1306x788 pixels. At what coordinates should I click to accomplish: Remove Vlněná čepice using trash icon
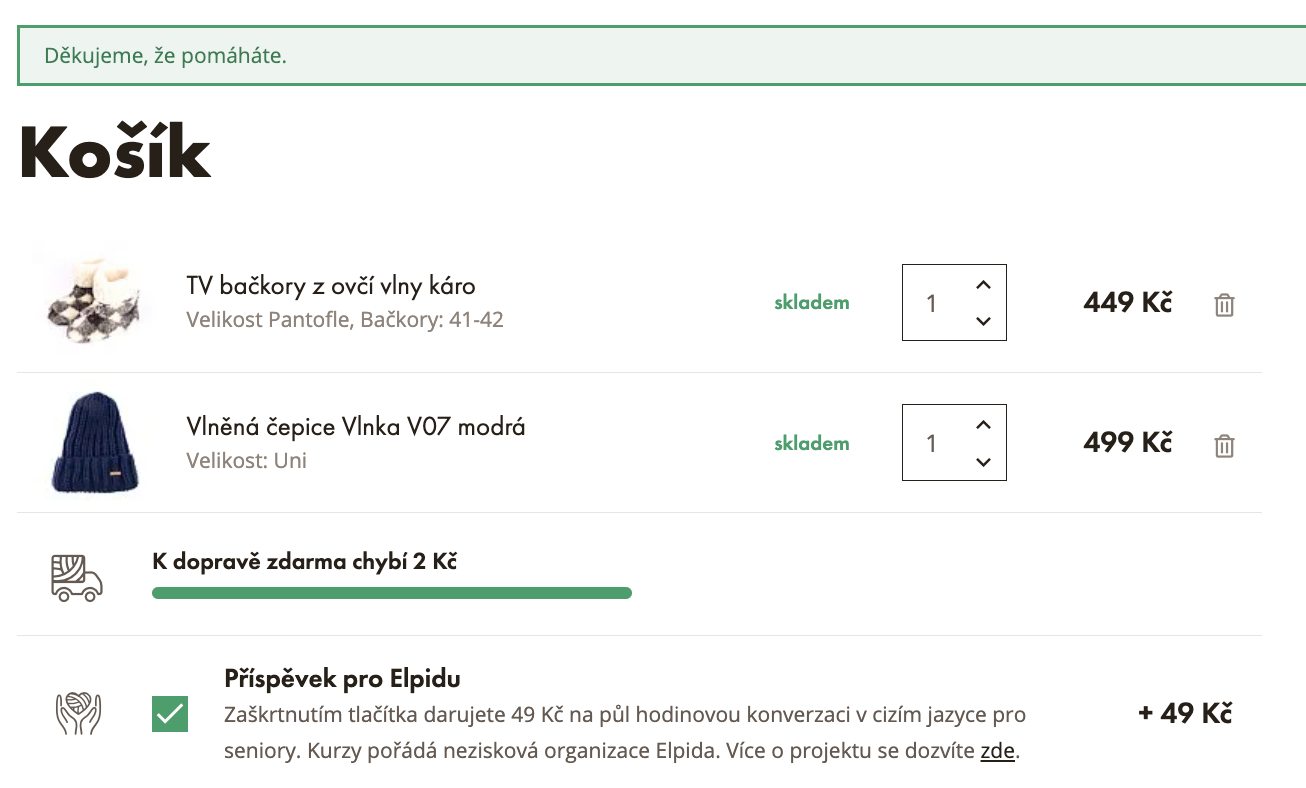(x=1224, y=446)
